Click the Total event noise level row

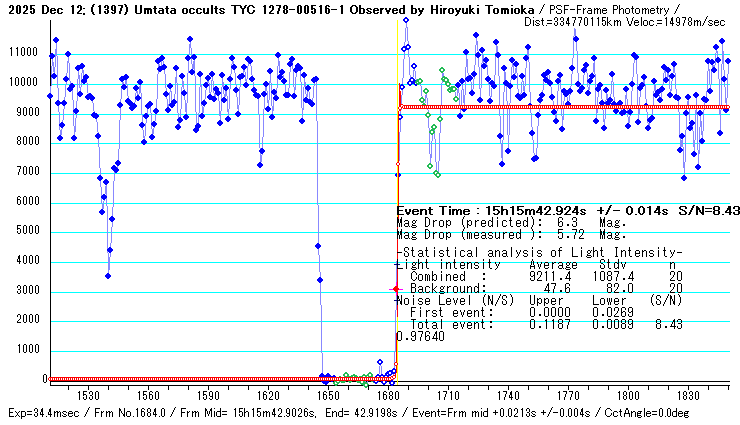541,323
